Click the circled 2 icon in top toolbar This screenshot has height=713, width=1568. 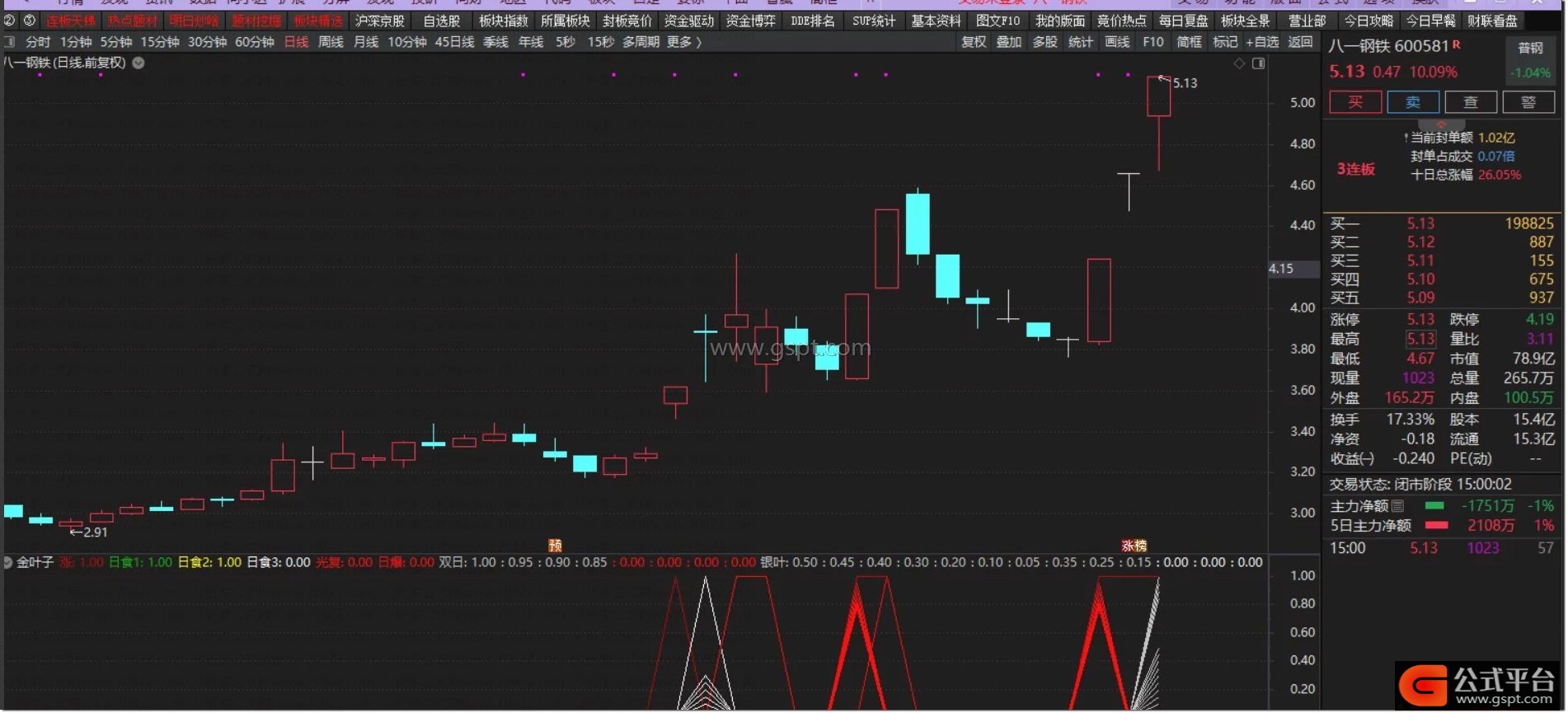10,21
